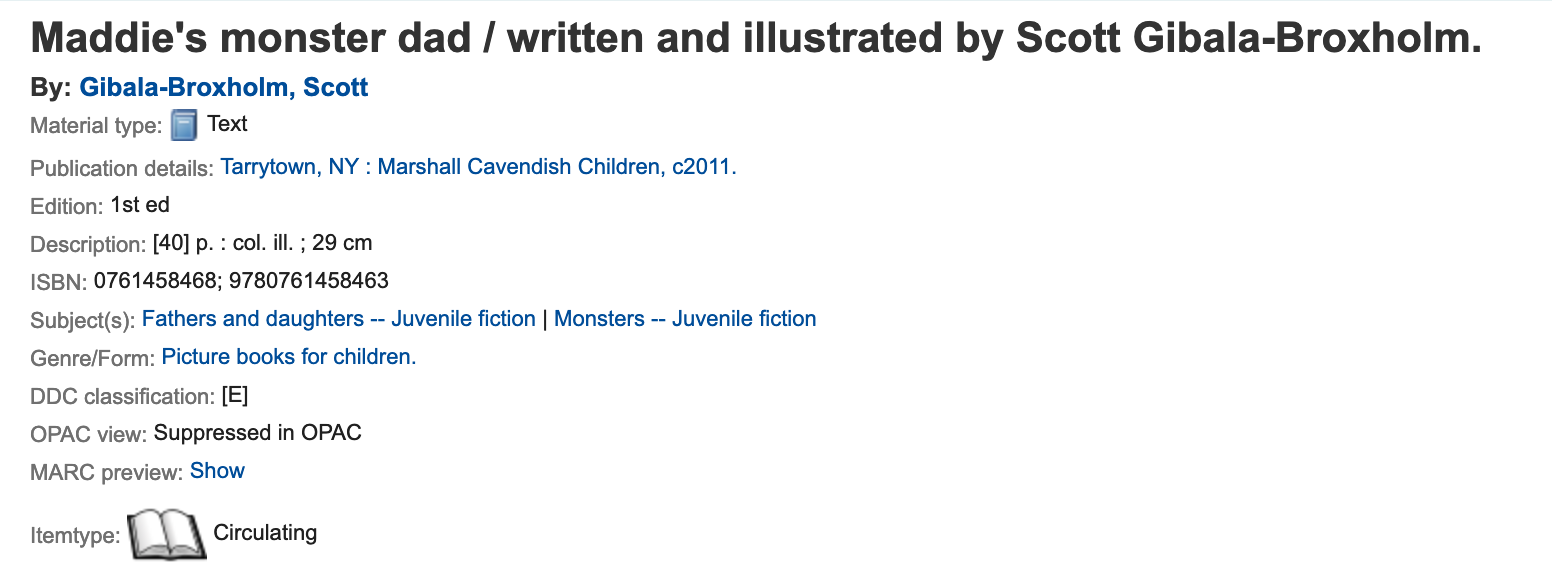
Task: Open Monsters -- Juvenile fiction subject
Action: (685, 319)
